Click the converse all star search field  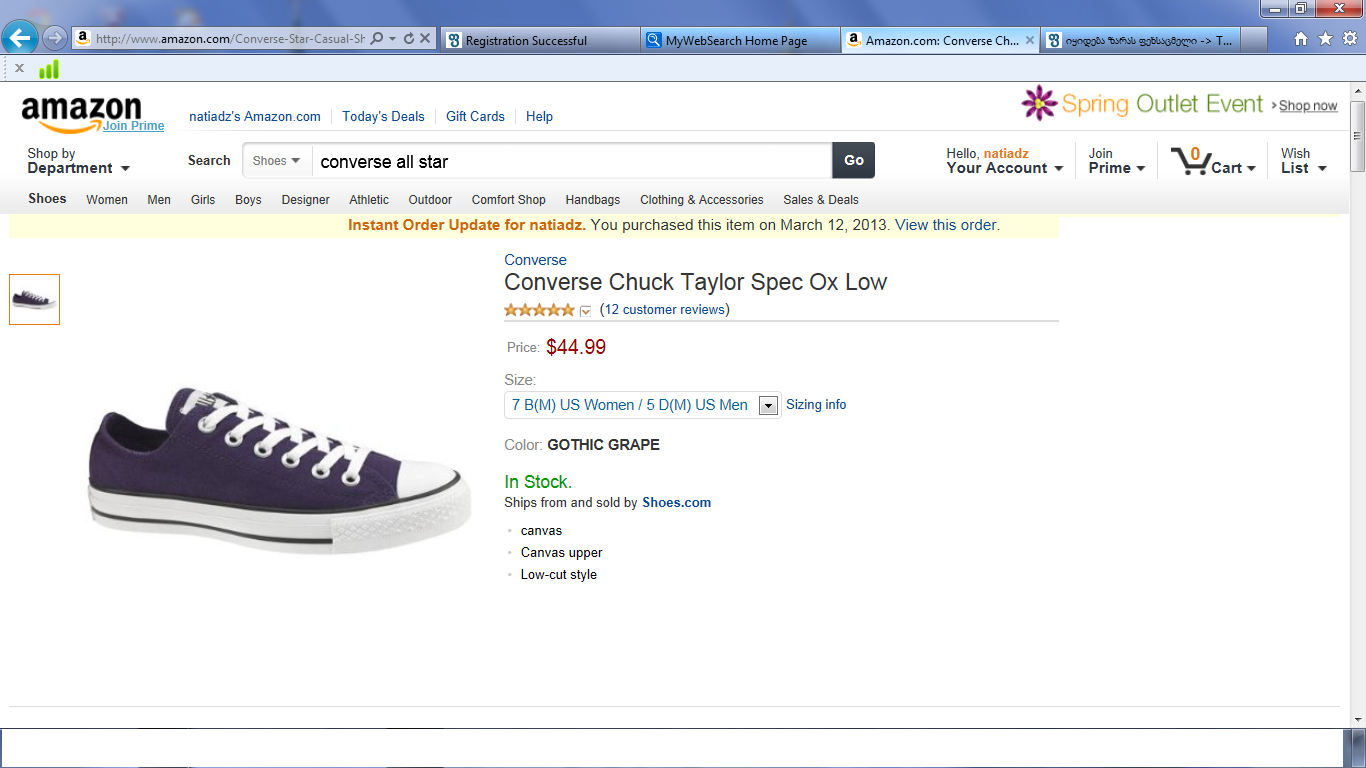coord(570,161)
